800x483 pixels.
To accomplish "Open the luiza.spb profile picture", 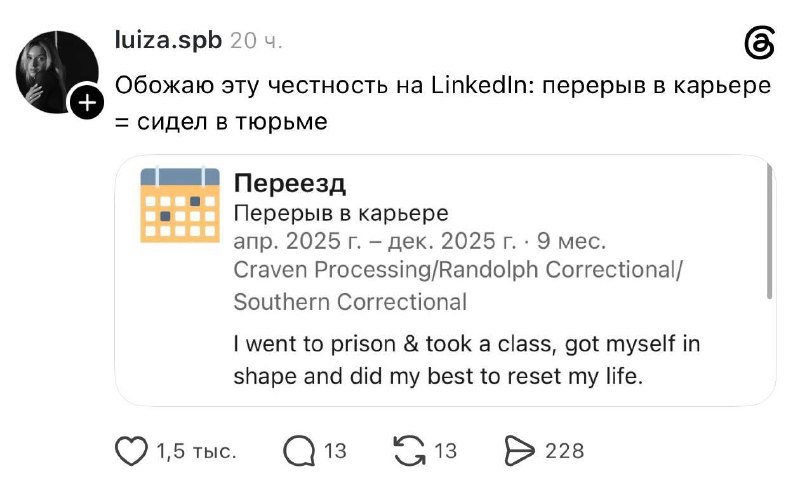I will coord(57,72).
